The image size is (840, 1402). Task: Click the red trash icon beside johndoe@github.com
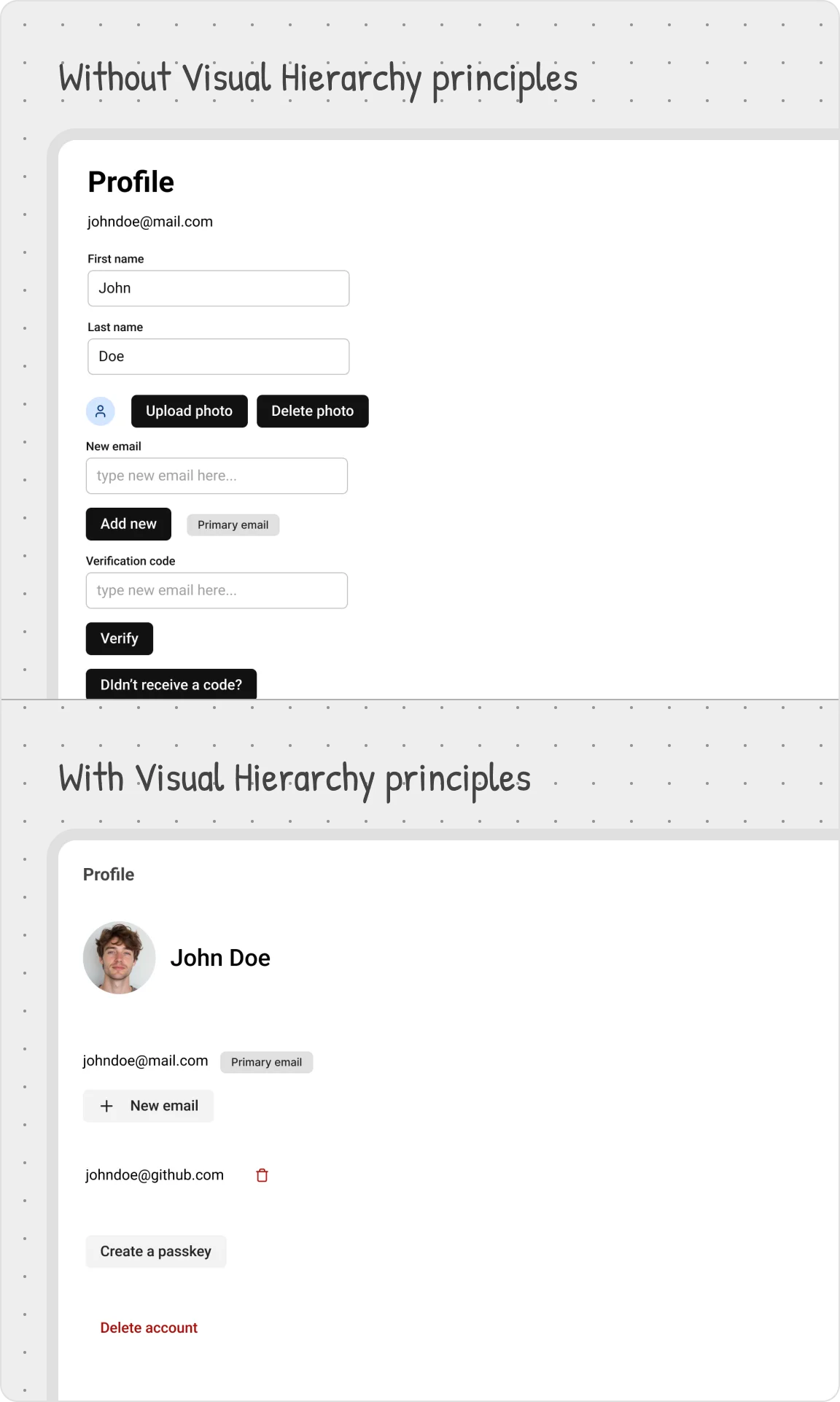pos(262,1175)
